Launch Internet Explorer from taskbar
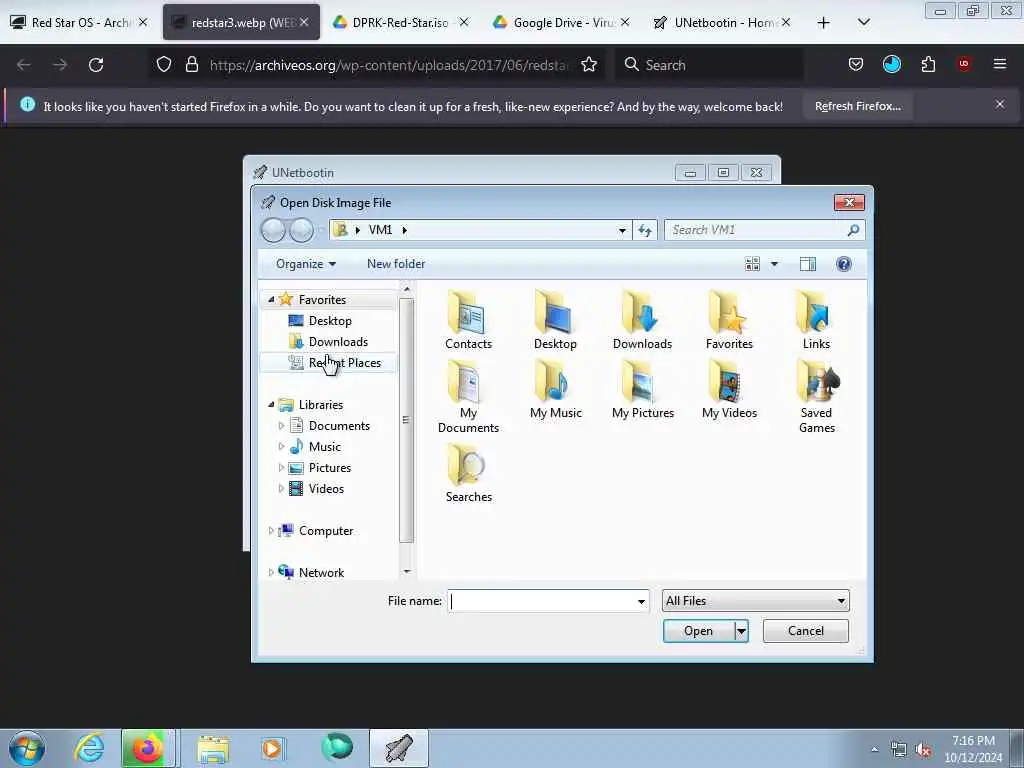The image size is (1024, 768). [x=89, y=748]
